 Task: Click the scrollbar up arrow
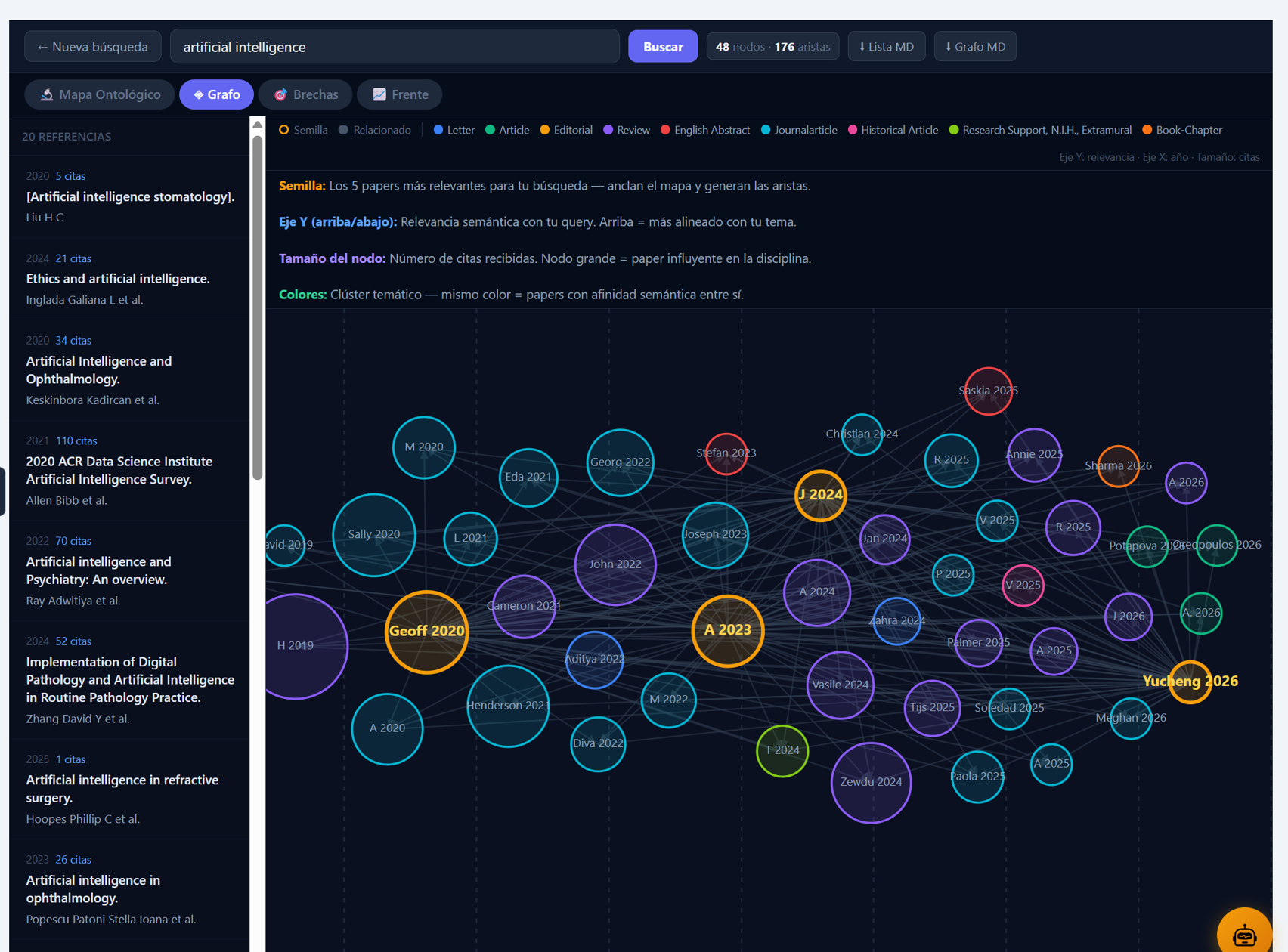[x=258, y=125]
